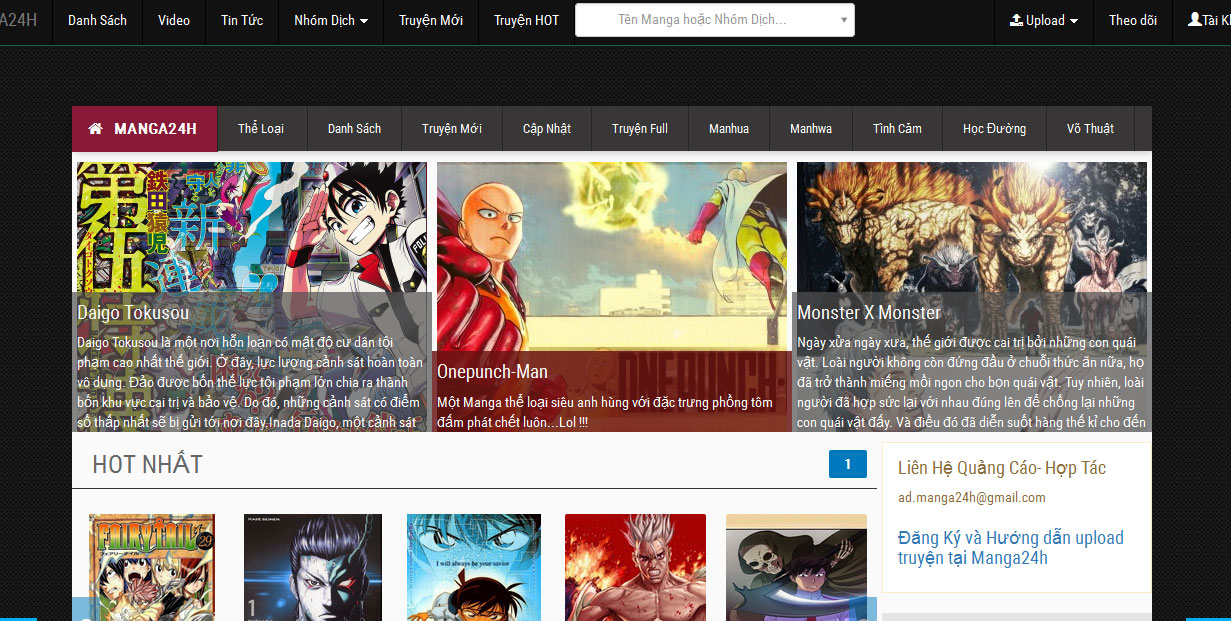This screenshot has width=1231, height=621.
Task: Click the upload icon in top bar
Action: (x=1017, y=20)
